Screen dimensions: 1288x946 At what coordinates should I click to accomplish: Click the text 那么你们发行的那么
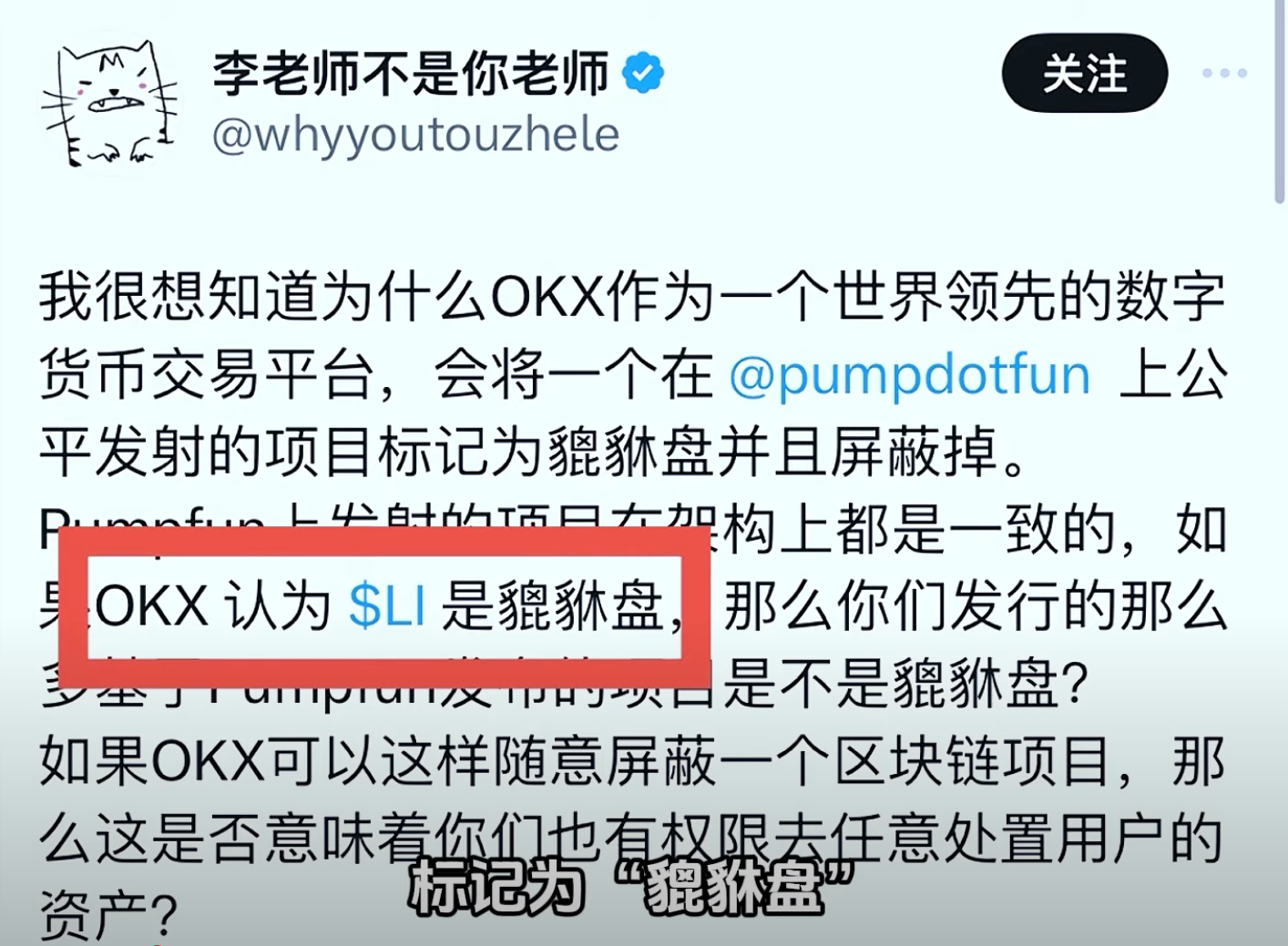pos(975,605)
